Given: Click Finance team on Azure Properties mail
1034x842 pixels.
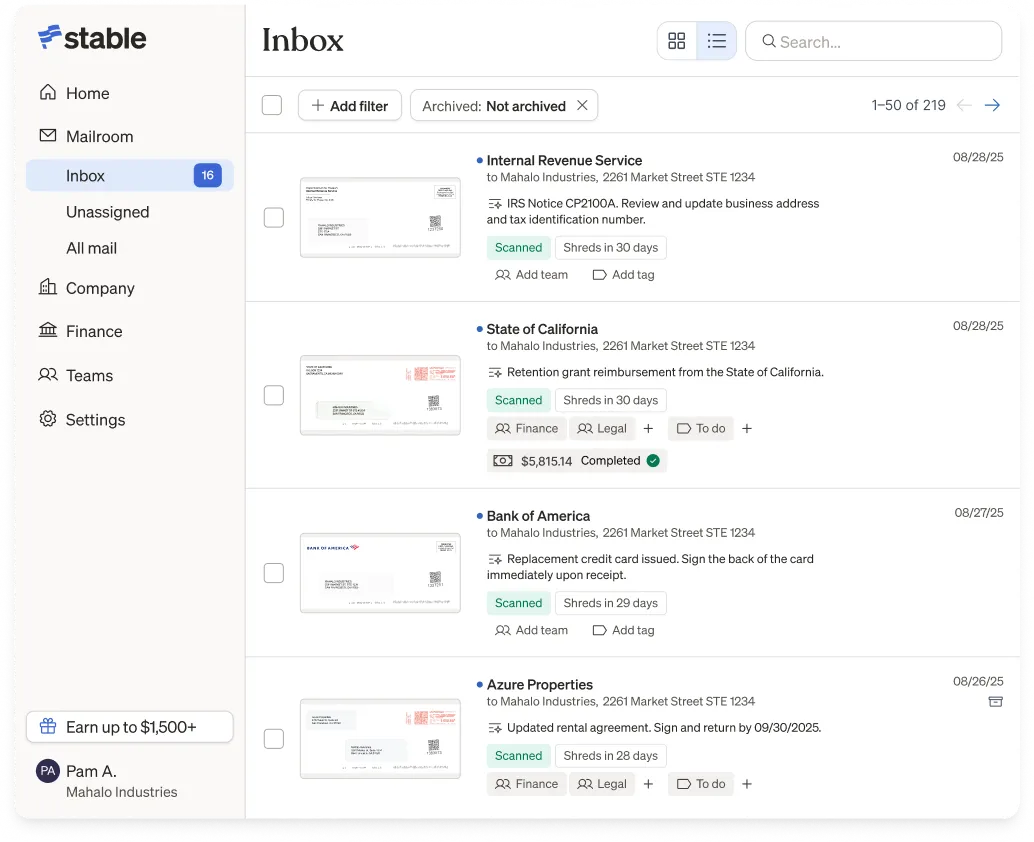Looking at the screenshot, I should click(526, 784).
